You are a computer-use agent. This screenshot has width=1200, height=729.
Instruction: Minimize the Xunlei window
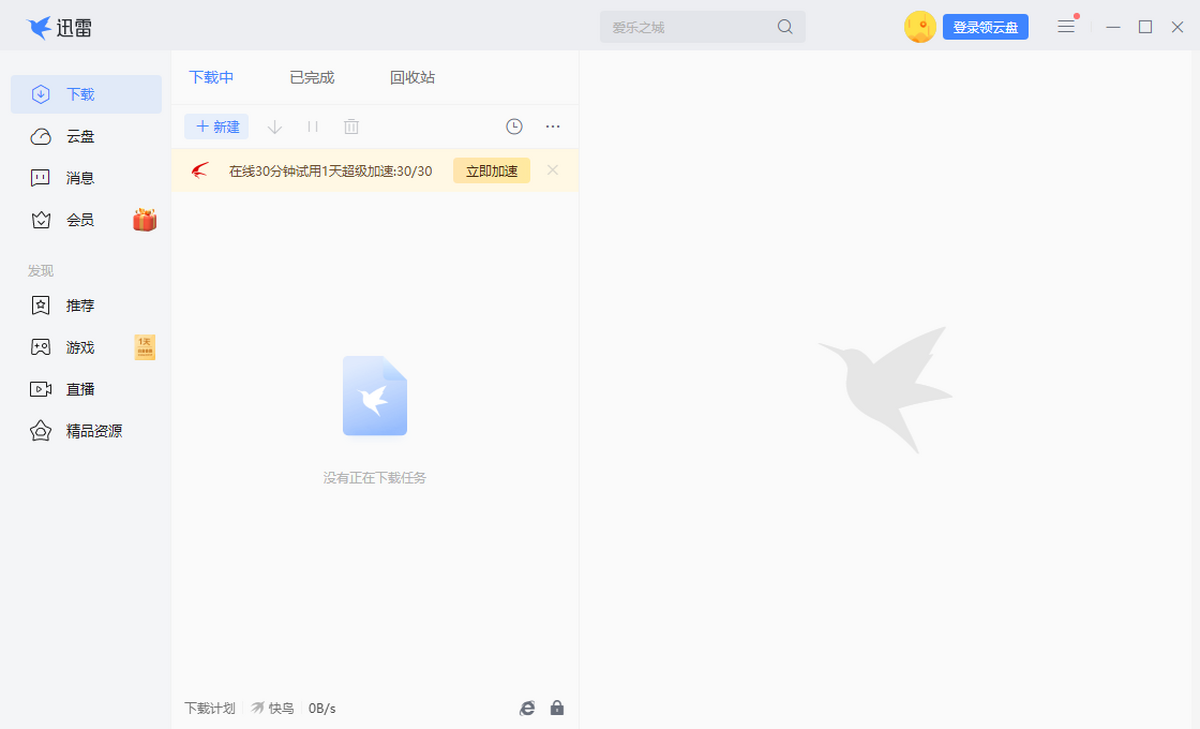pyautogui.click(x=1114, y=27)
